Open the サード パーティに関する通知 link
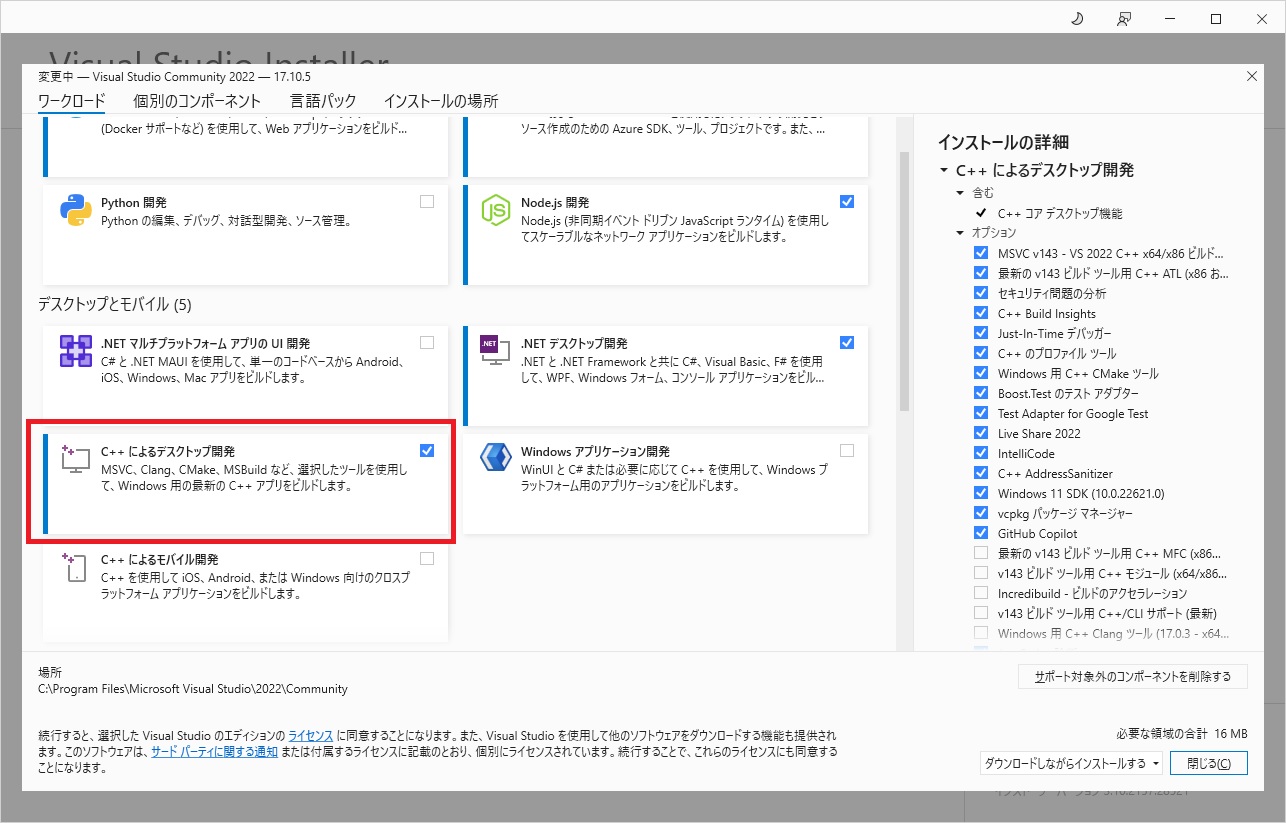 point(214,751)
